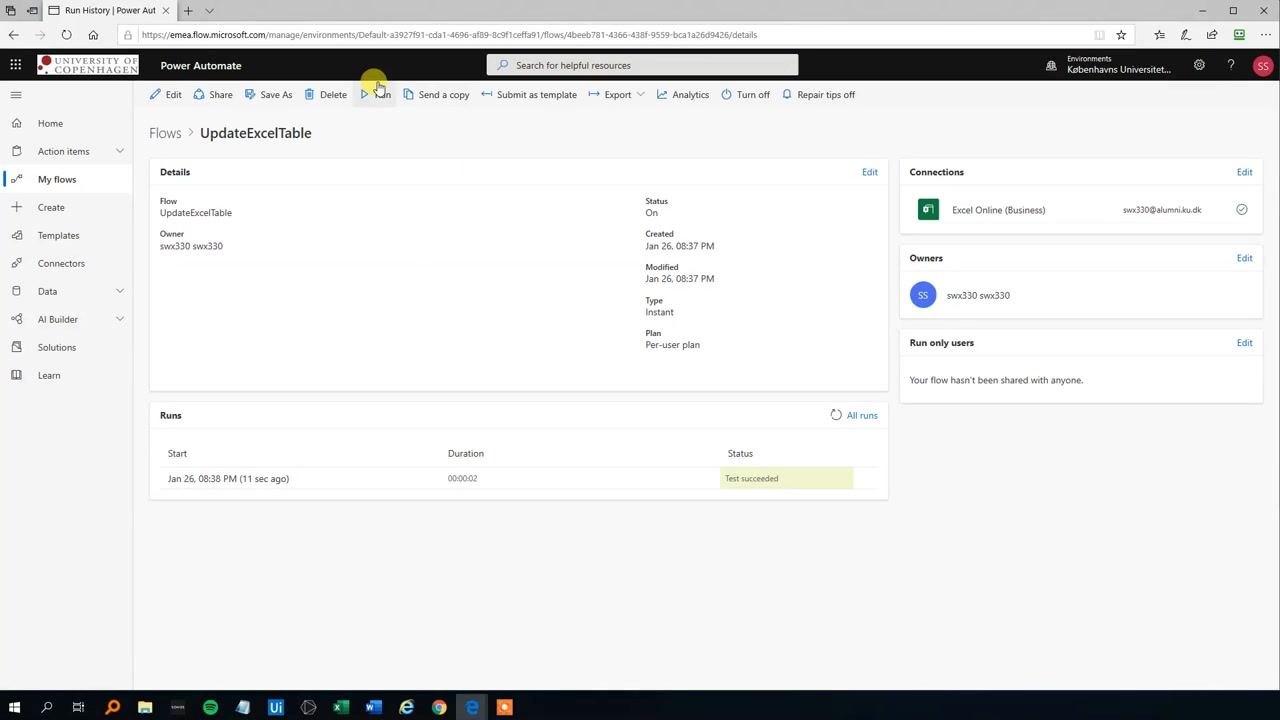Turn off the flow
This screenshot has height=720, width=1280.
pyautogui.click(x=745, y=95)
